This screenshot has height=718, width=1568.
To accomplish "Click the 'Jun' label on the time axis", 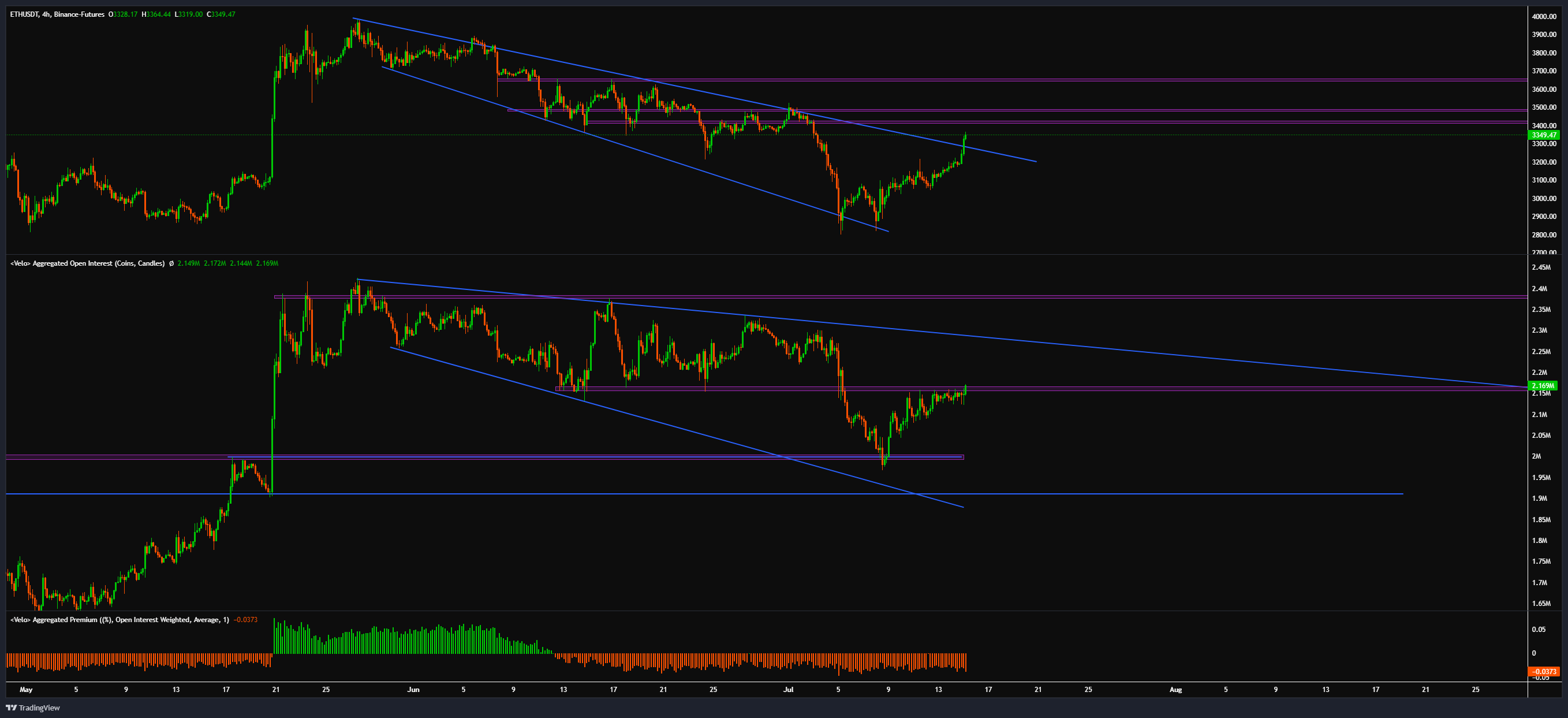I will pos(413,689).
